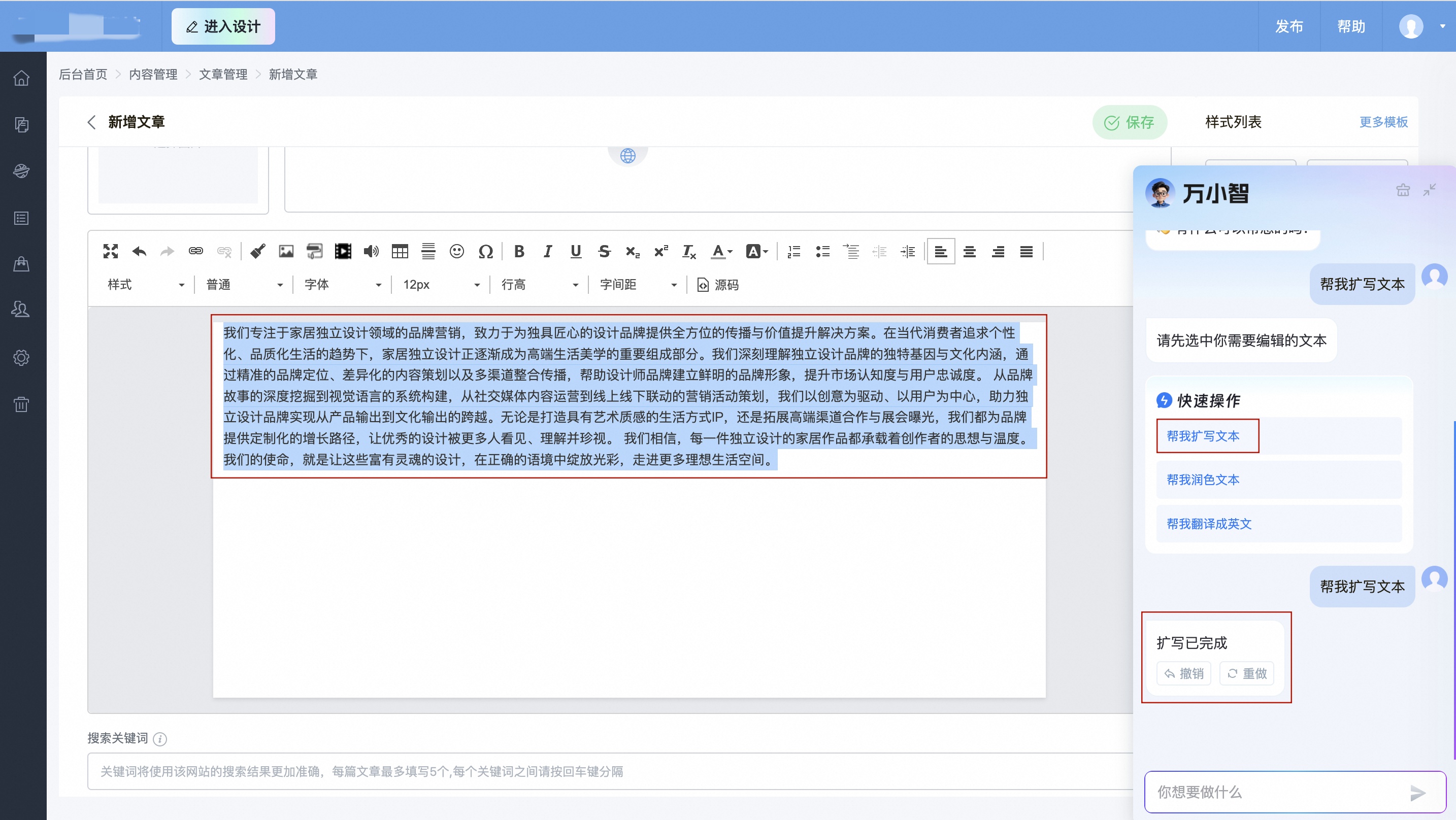Insert a table using the table icon
The height and width of the screenshot is (820, 1456).
click(400, 252)
